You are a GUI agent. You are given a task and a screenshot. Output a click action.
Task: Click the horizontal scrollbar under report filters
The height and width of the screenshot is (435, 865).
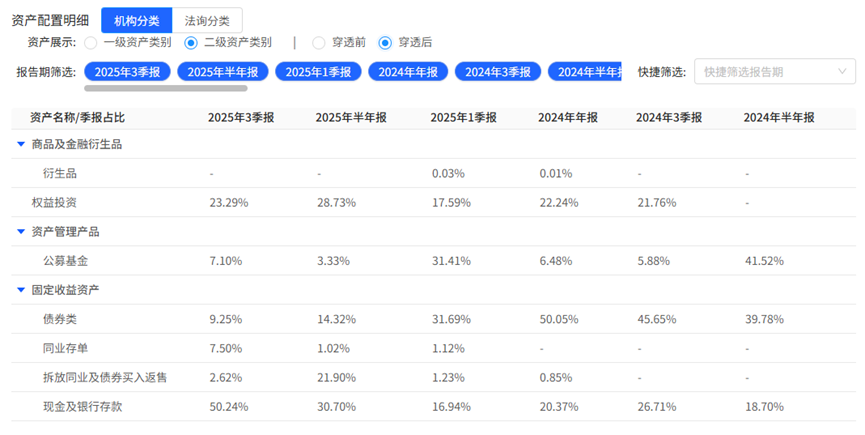click(x=165, y=89)
